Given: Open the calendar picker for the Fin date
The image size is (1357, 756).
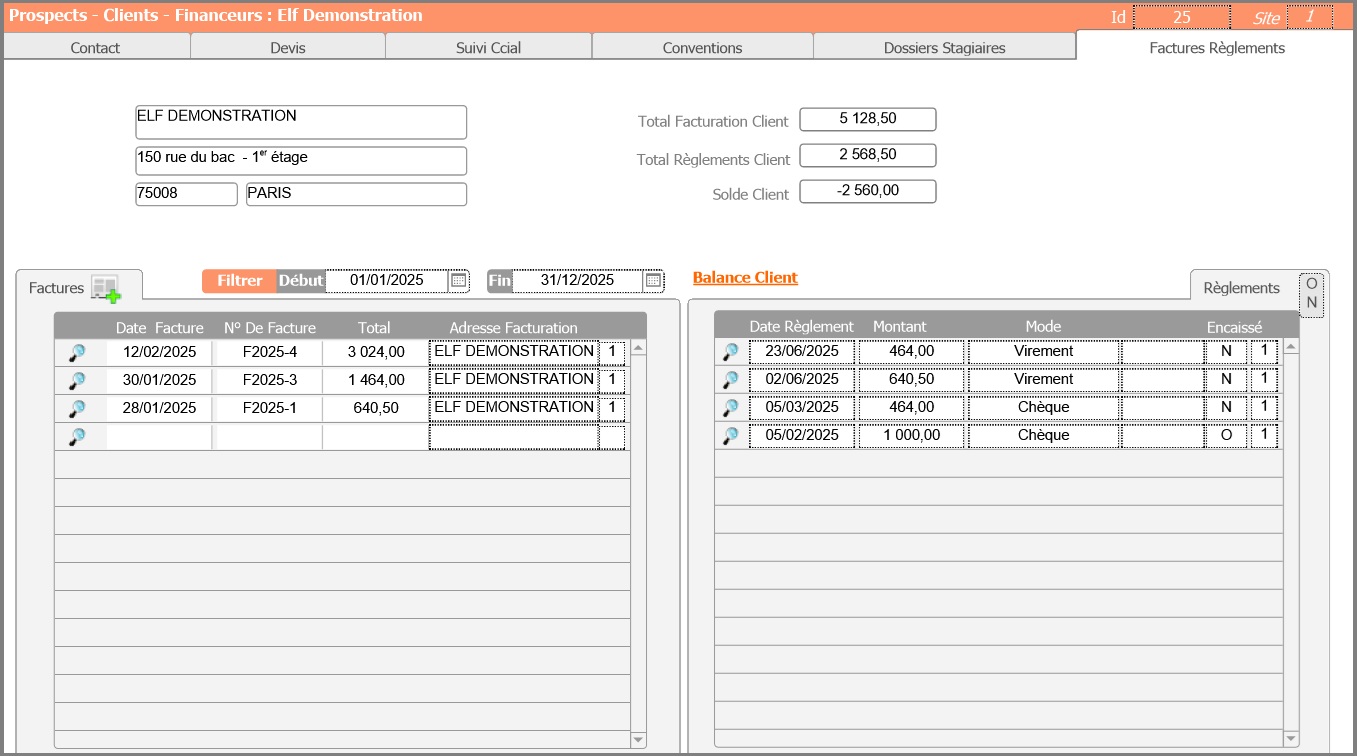Looking at the screenshot, I should tap(653, 281).
